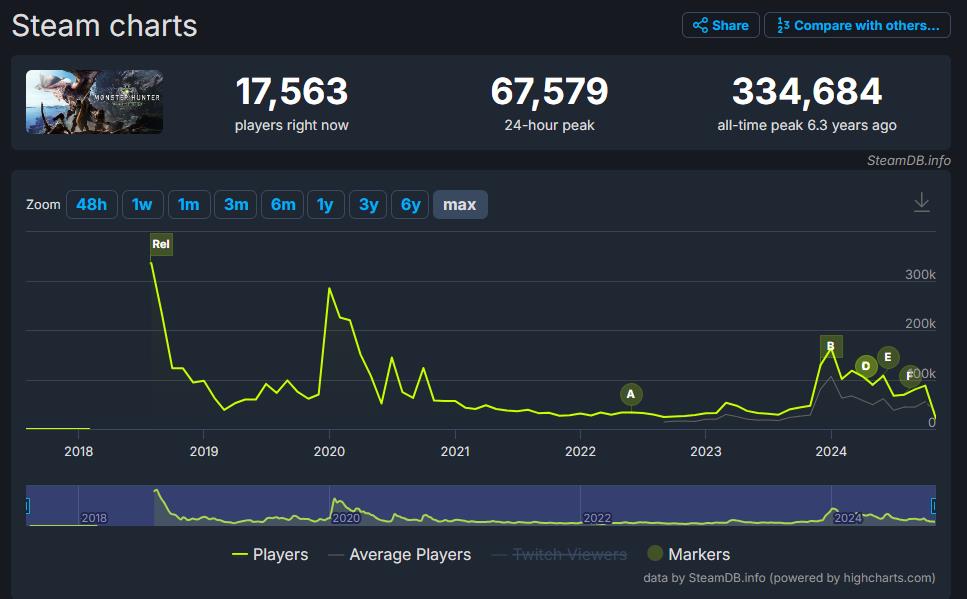The image size is (967, 599).
Task: Pick the 6y zoom range
Action: [411, 205]
